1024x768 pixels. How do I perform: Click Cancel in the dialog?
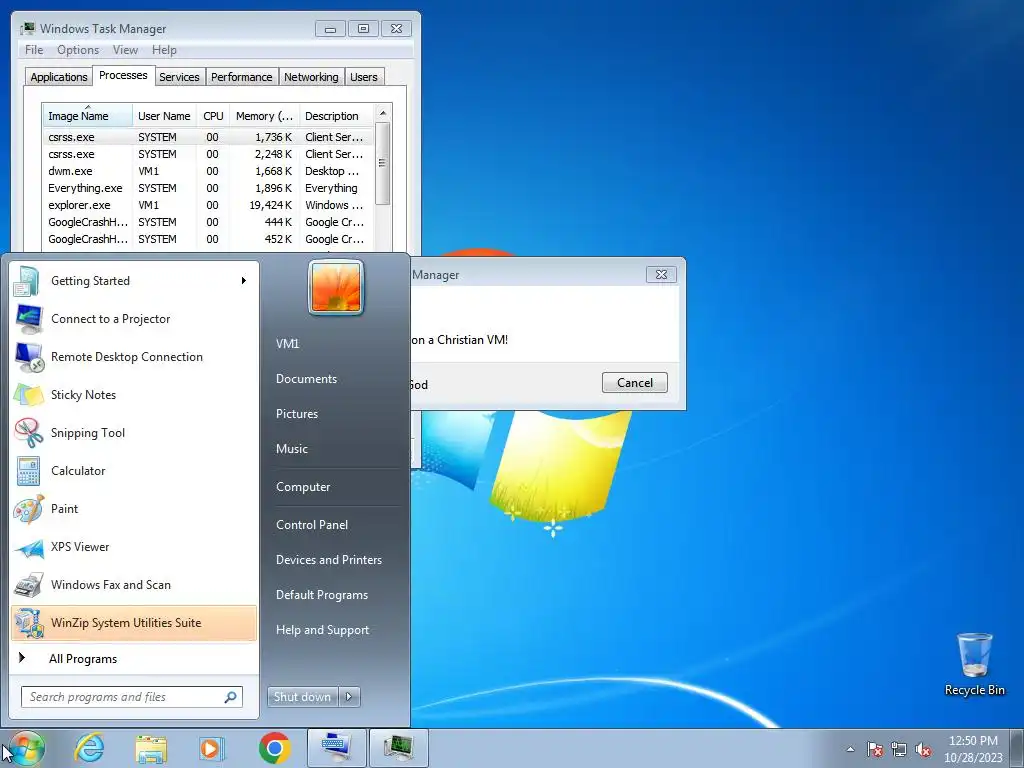tap(635, 383)
